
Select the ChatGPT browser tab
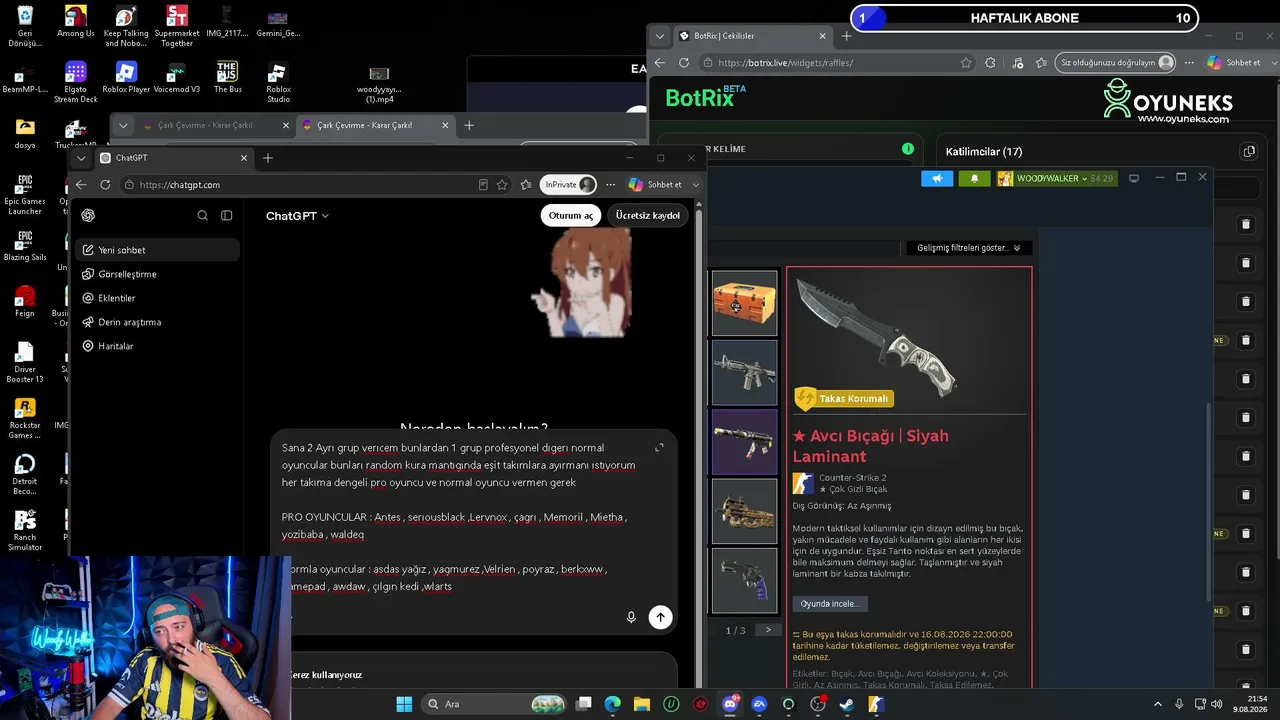click(173, 158)
